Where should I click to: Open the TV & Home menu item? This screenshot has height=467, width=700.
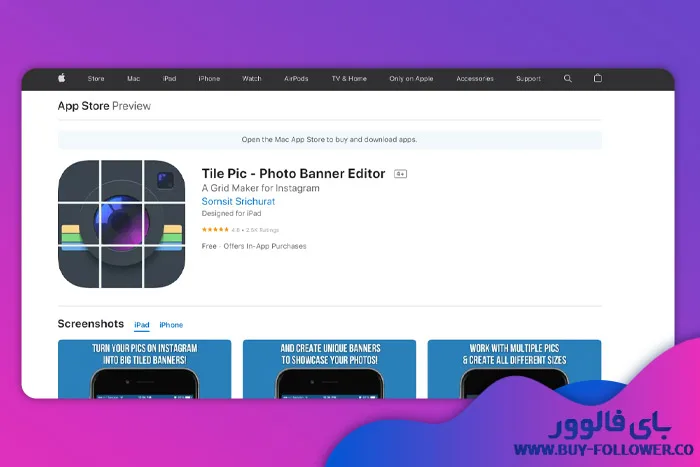click(349, 79)
